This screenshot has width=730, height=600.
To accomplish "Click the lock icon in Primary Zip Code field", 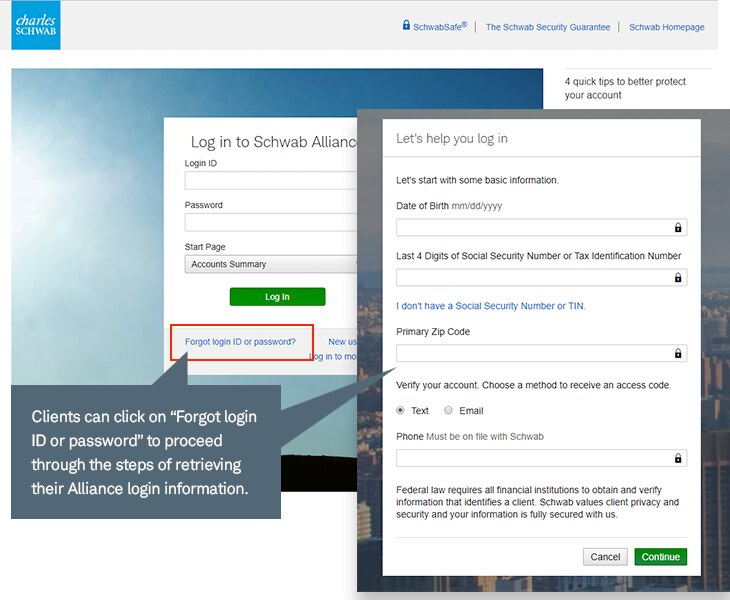I will (678, 353).
